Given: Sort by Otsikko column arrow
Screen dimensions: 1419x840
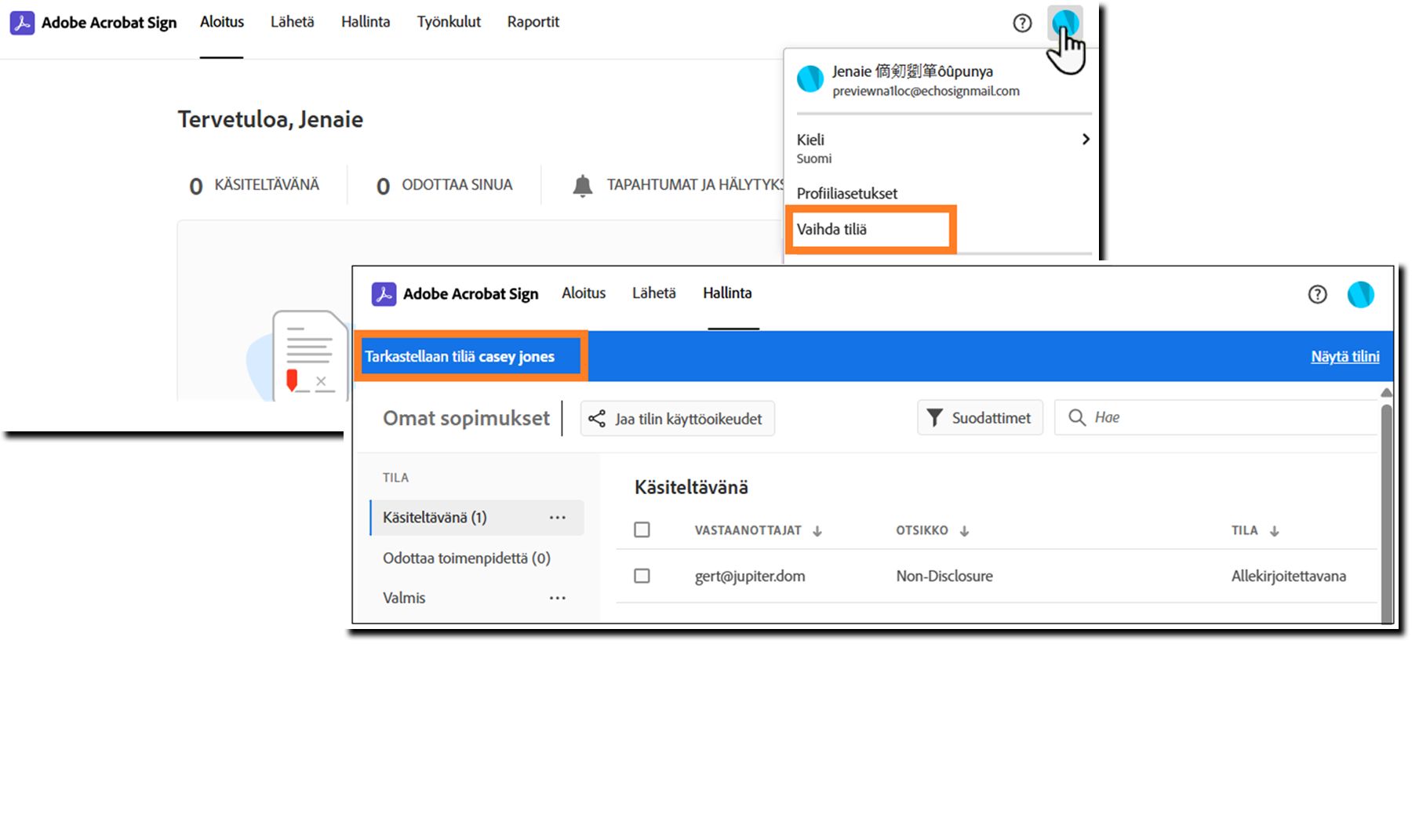Looking at the screenshot, I should click(964, 531).
